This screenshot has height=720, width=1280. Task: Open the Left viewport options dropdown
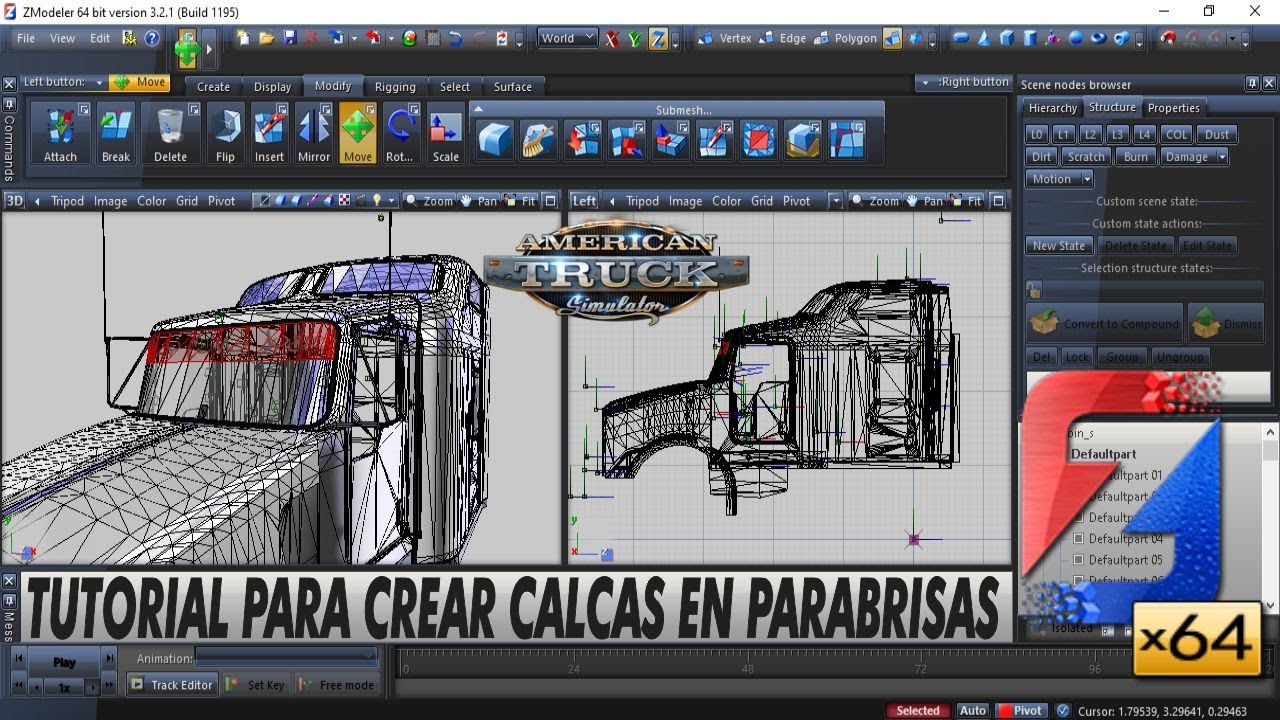pos(836,201)
